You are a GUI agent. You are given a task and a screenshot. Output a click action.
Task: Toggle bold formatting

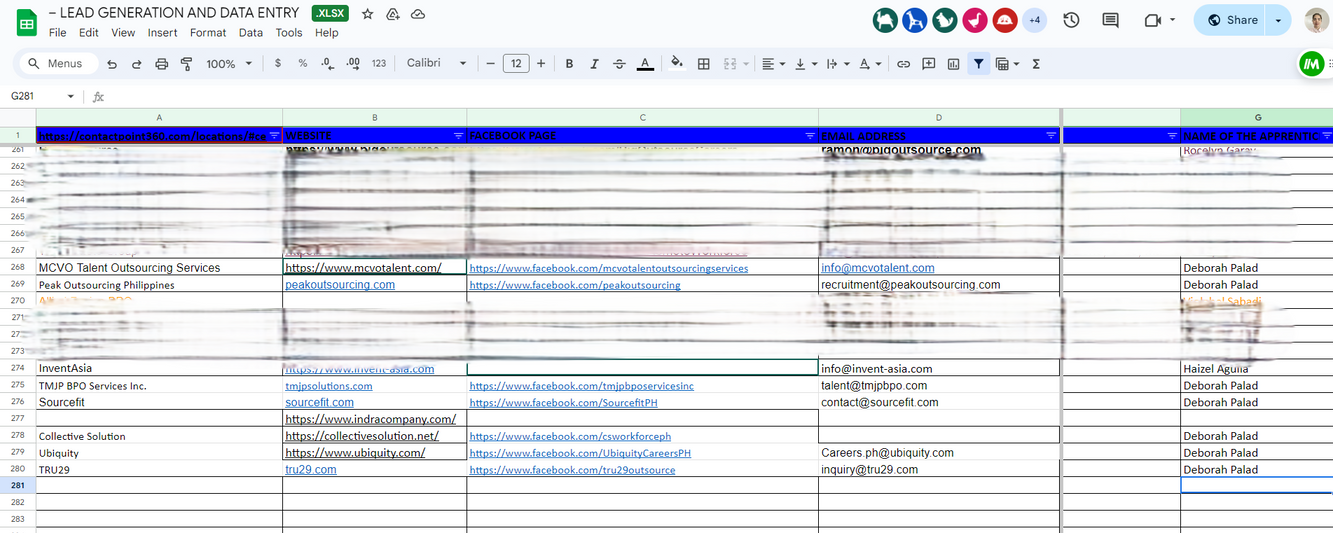click(569, 64)
